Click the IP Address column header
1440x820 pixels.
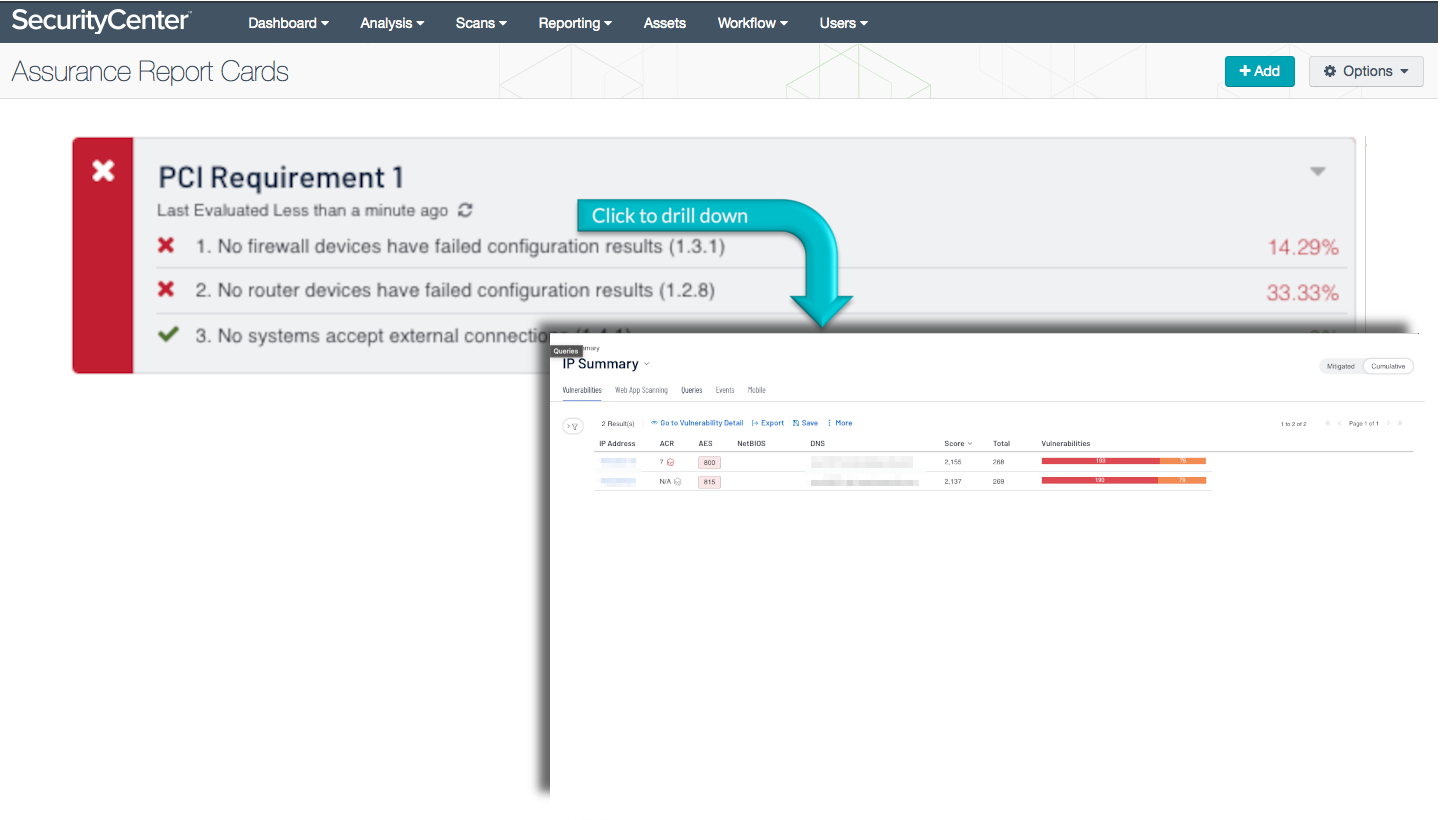(617, 443)
